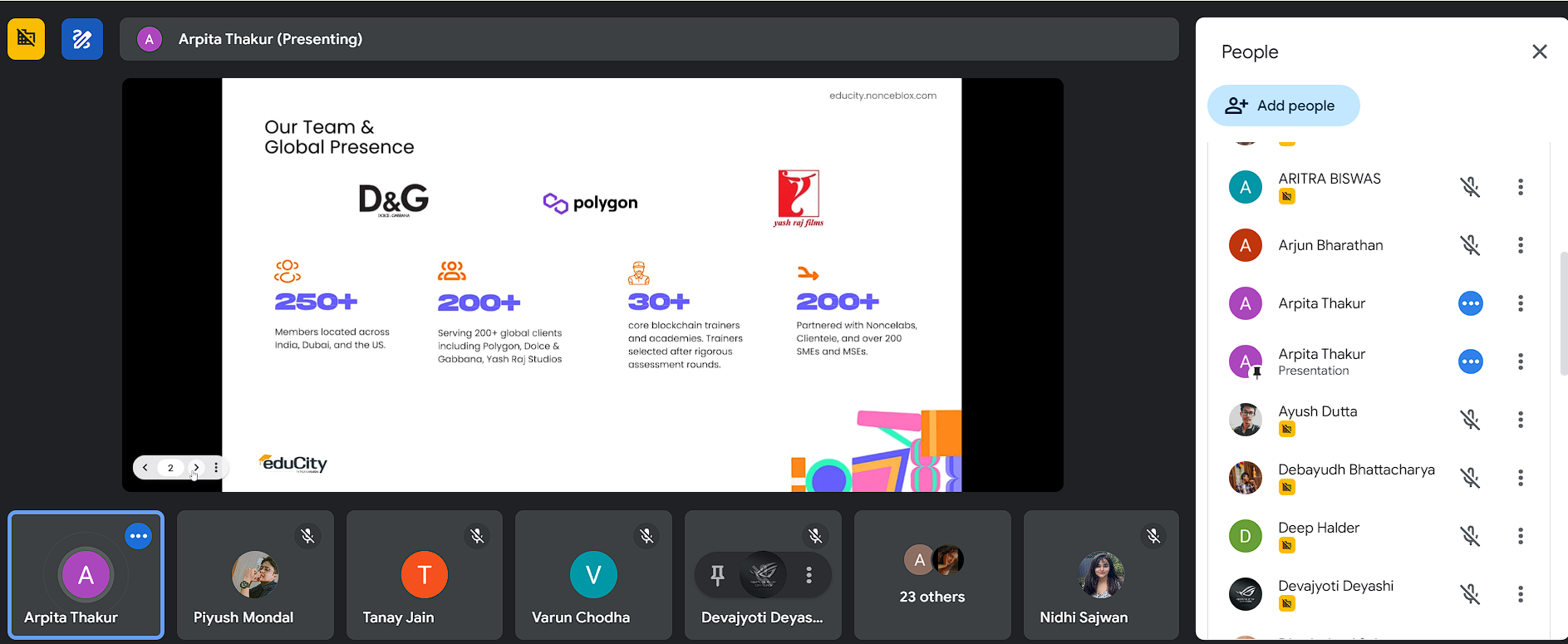Go to the previous slide
The width and height of the screenshot is (1568, 644).
pyautogui.click(x=145, y=467)
